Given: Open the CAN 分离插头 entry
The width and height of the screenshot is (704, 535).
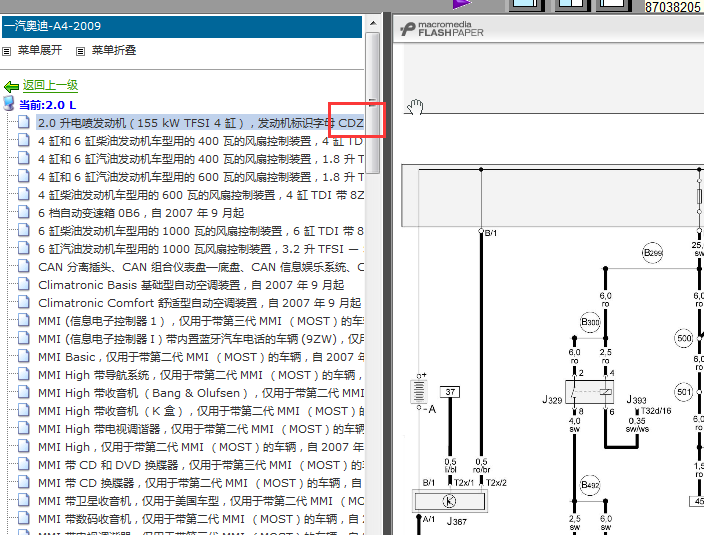Looking at the screenshot, I should (201, 267).
